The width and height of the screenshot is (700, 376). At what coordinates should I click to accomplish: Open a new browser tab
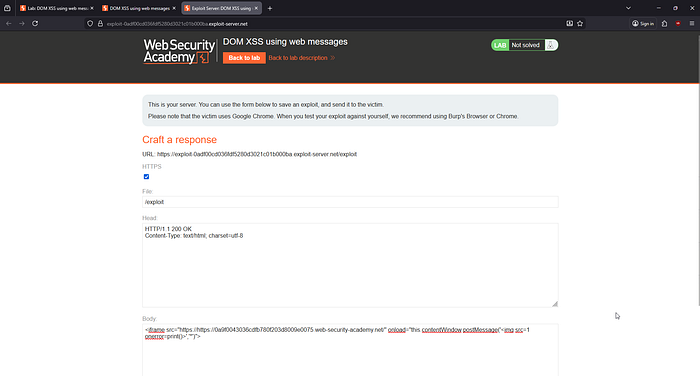(270, 8)
